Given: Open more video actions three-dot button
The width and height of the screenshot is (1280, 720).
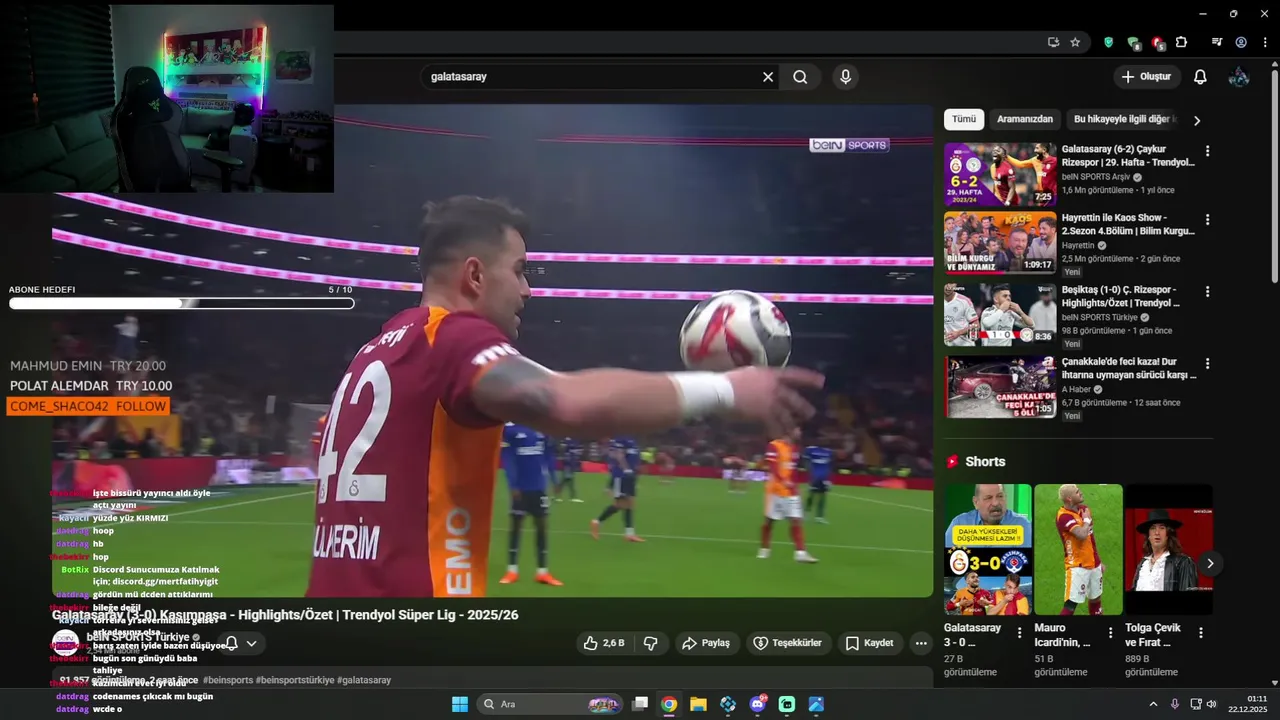Looking at the screenshot, I should [921, 643].
